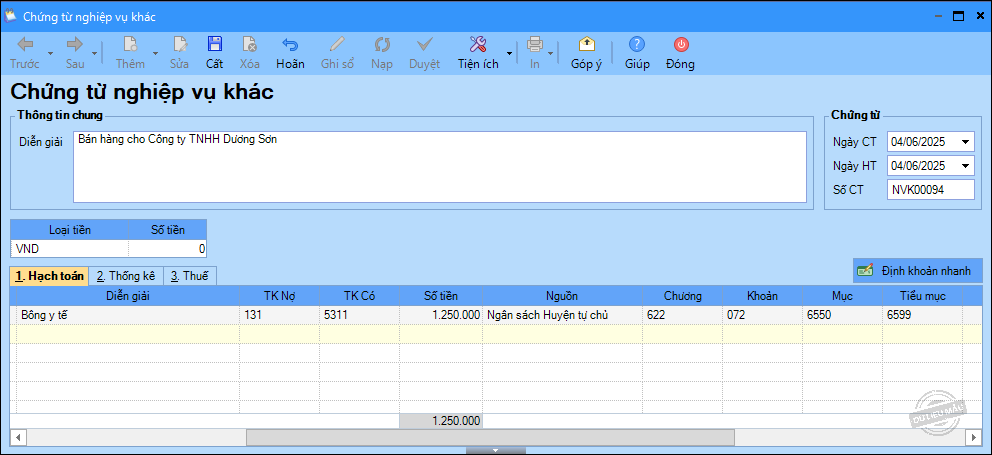Click the Định khoản nhanh button
This screenshot has width=992, height=455.
point(917,271)
